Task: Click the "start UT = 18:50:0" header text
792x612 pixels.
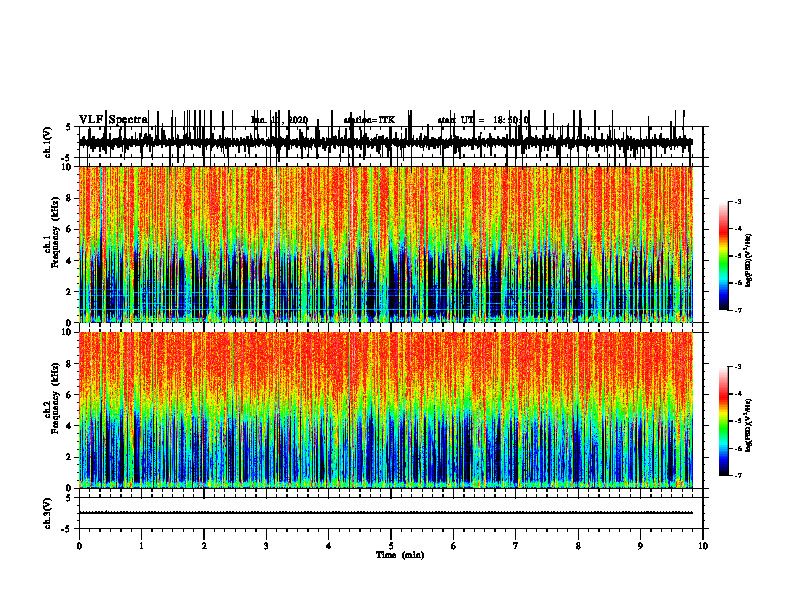Action: tap(483, 120)
